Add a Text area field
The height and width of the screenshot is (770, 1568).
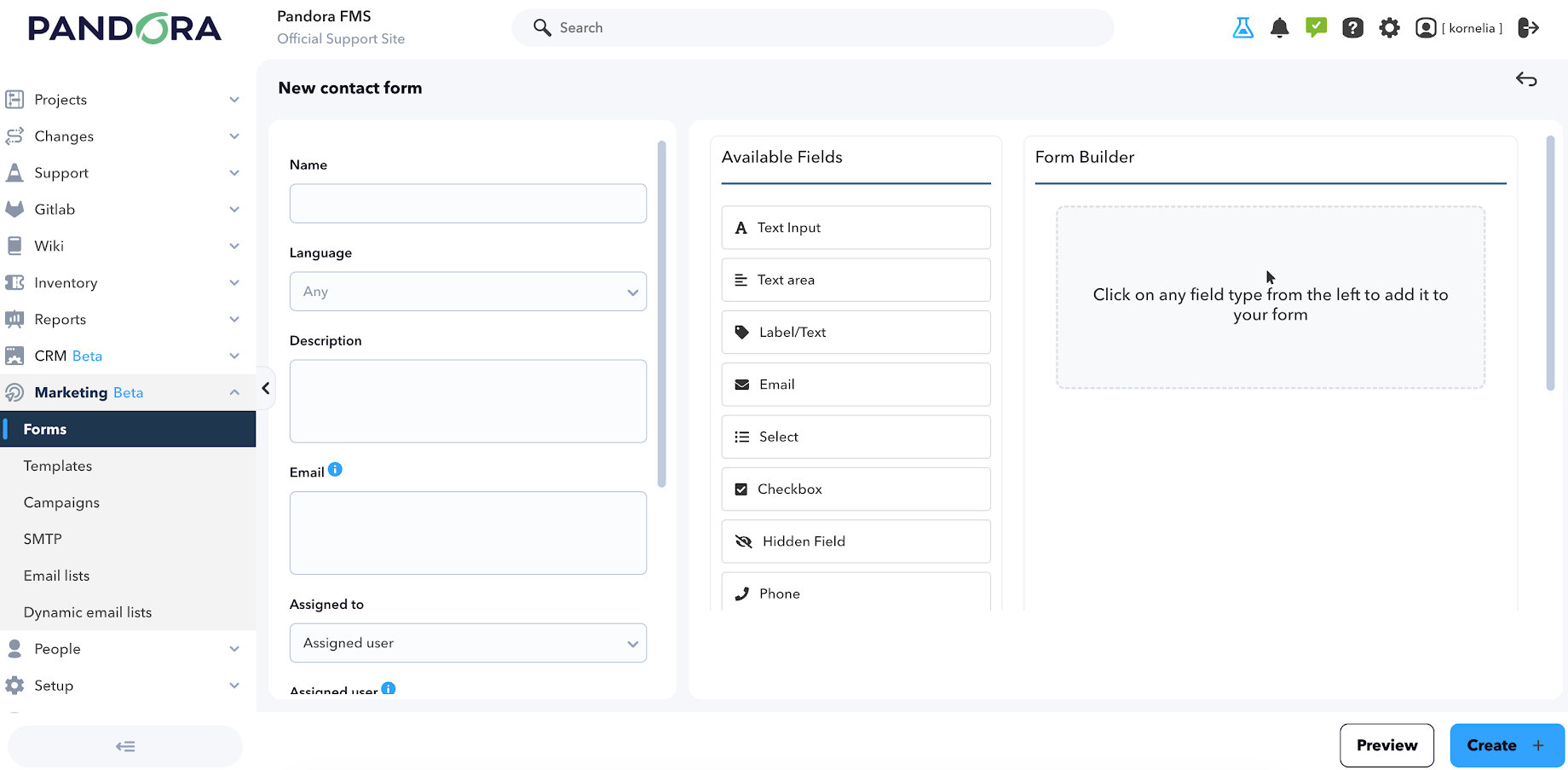[x=856, y=280]
